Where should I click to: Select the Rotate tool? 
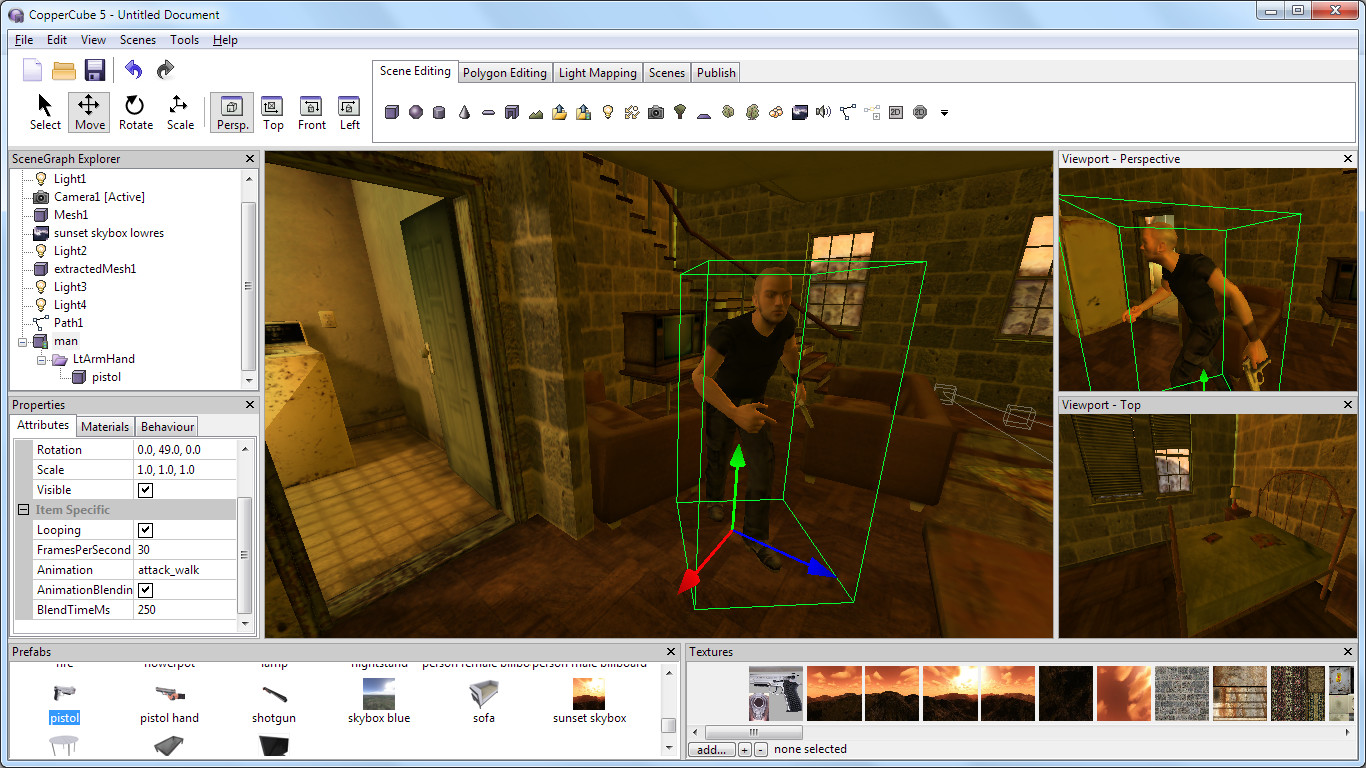tap(135, 112)
